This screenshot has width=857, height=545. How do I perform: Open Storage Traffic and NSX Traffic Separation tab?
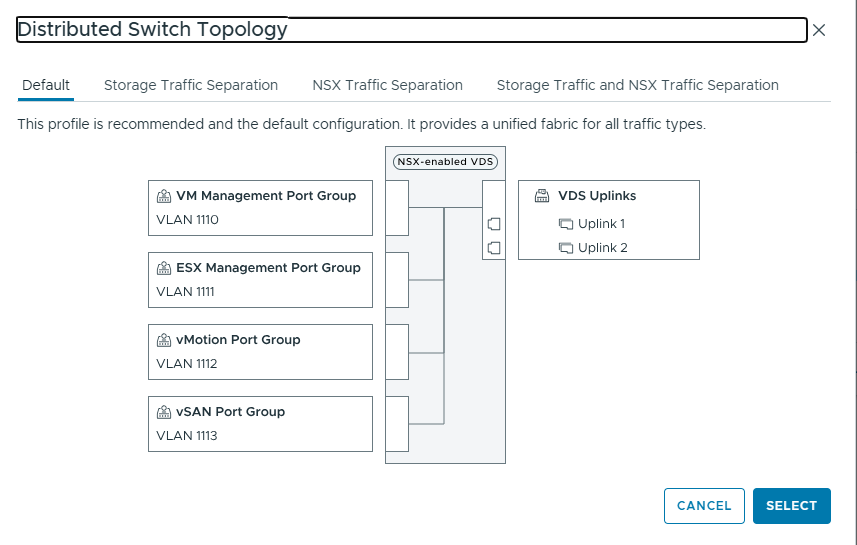pyautogui.click(x=637, y=85)
